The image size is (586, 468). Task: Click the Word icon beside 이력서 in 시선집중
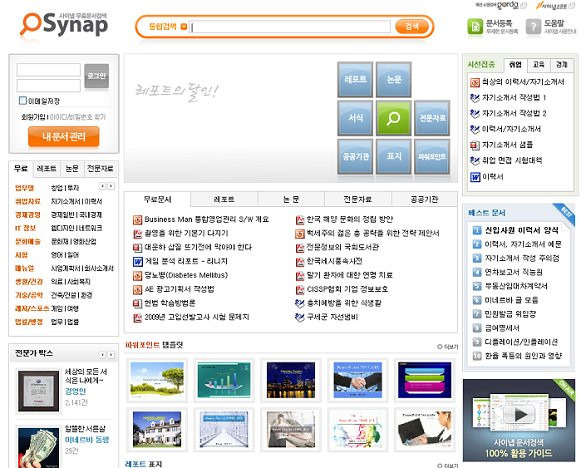[475, 176]
